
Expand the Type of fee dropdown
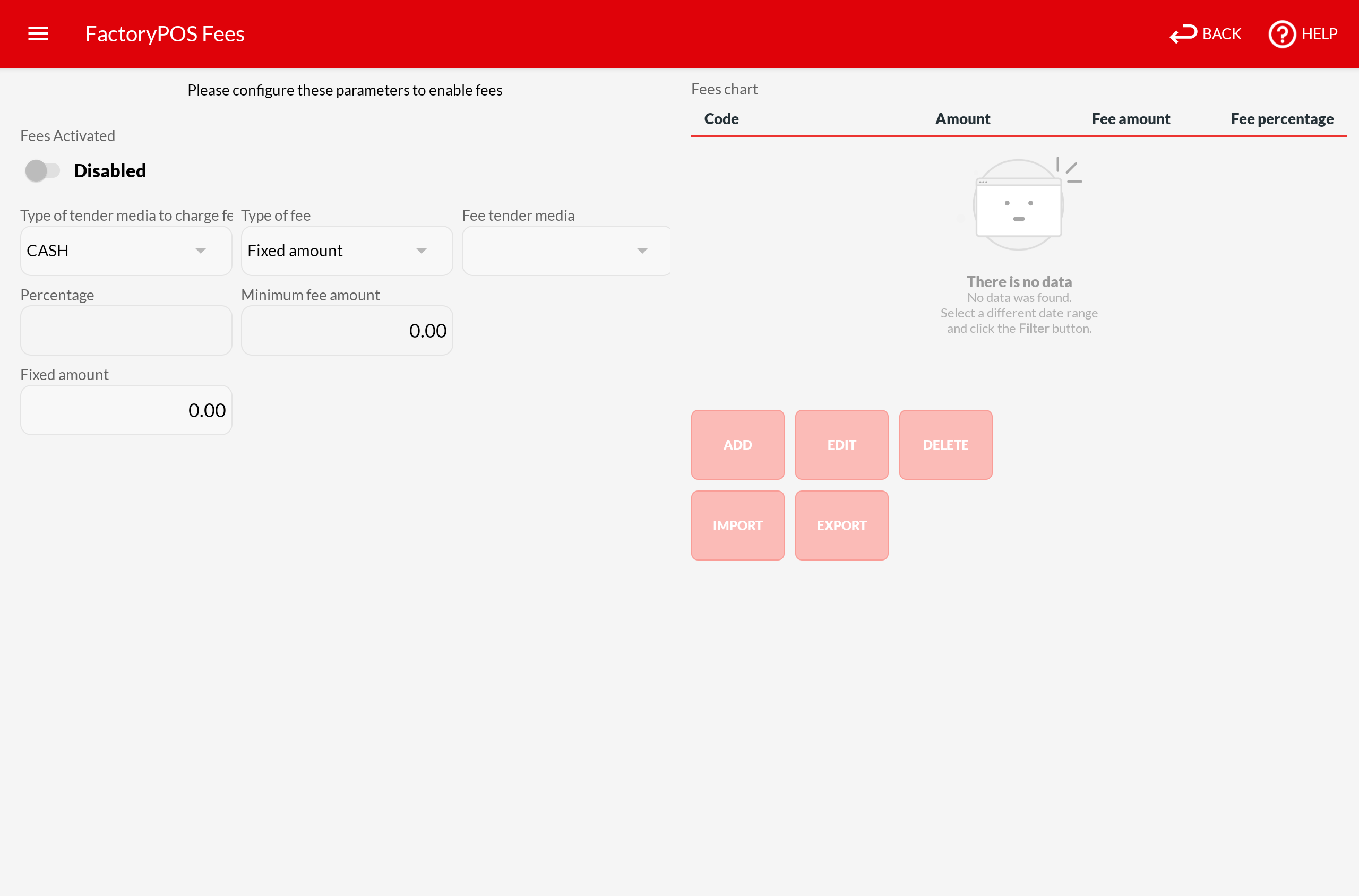pos(346,251)
